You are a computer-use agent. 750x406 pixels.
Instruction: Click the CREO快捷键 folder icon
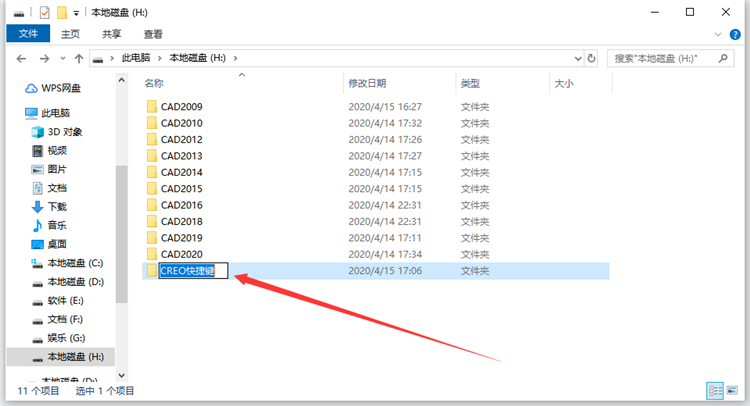[x=152, y=271]
